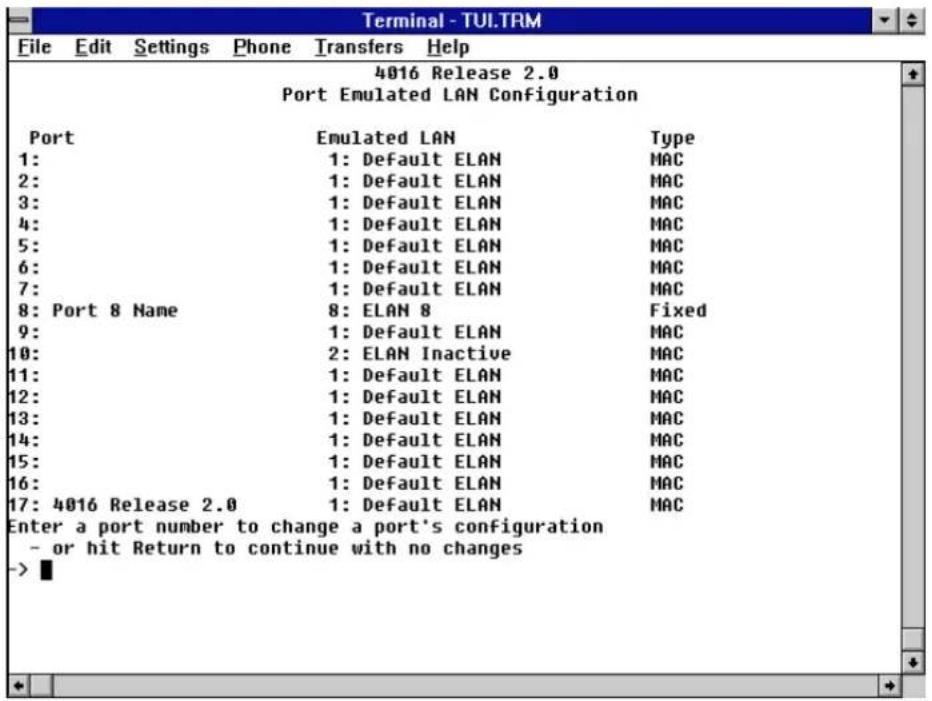Screen dimensions: 932x701
Task: Open the File menu
Action: 34,47
